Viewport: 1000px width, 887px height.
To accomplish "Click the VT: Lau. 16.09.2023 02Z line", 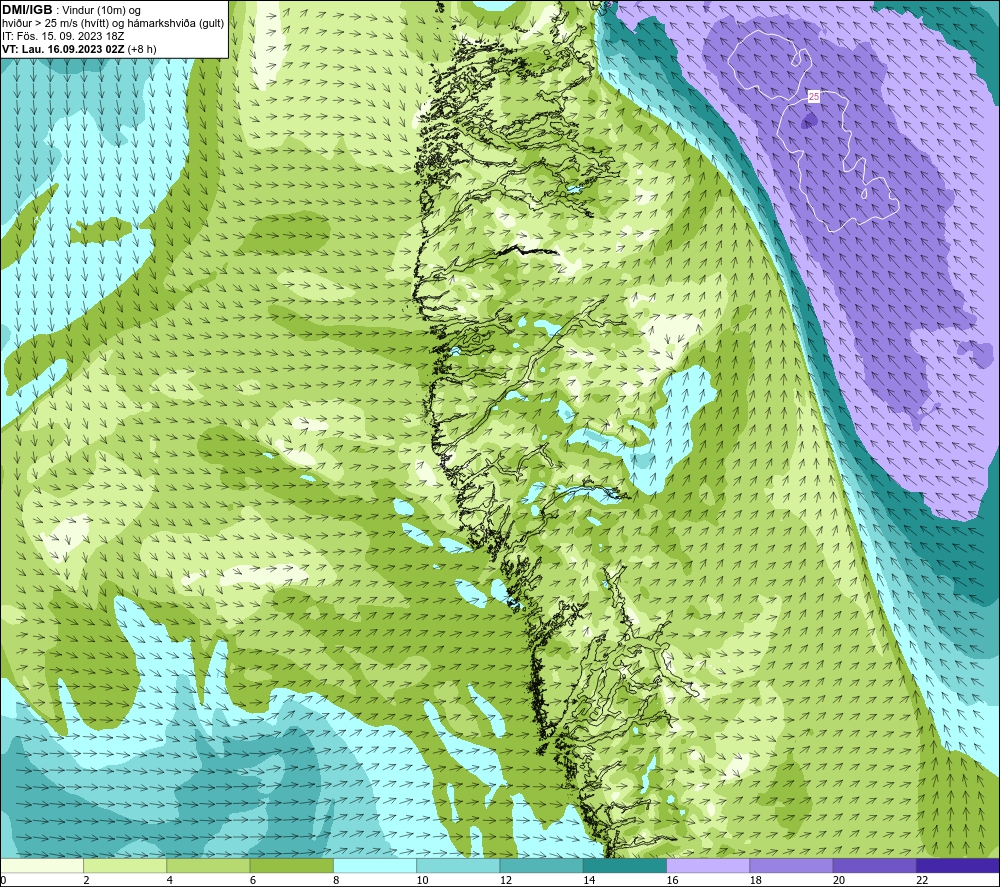I will click(x=79, y=49).
